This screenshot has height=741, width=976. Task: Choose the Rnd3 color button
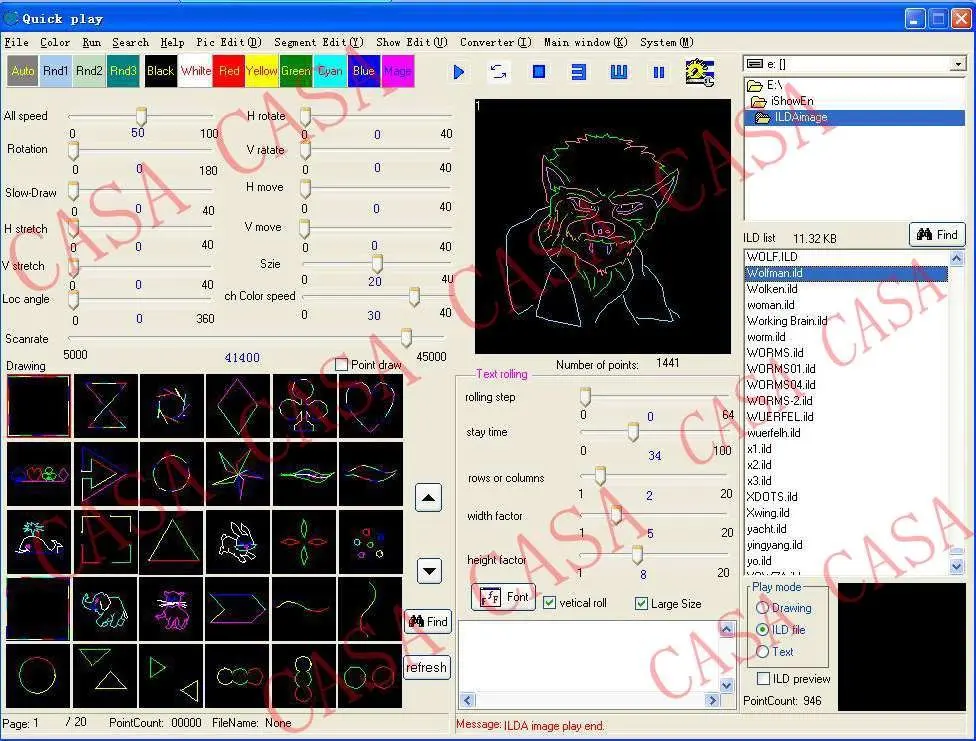click(123, 71)
